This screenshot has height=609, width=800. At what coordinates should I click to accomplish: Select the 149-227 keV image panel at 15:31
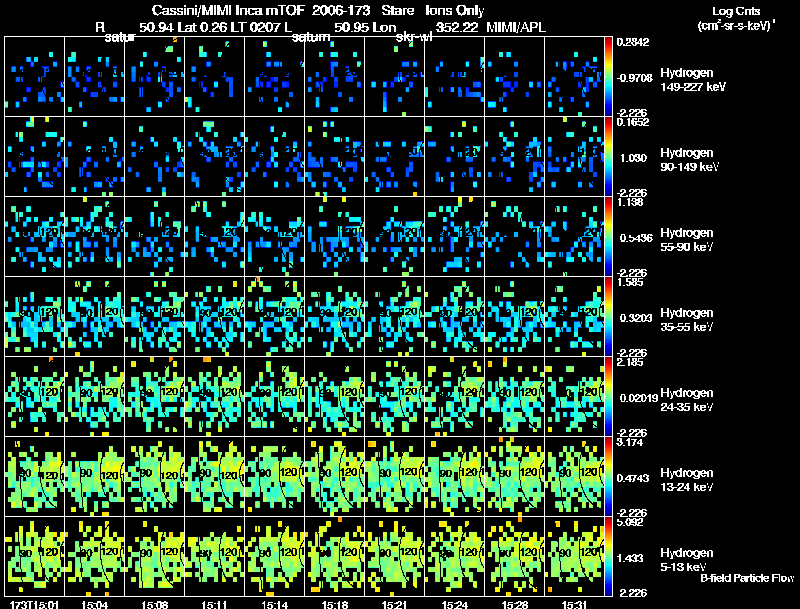574,77
